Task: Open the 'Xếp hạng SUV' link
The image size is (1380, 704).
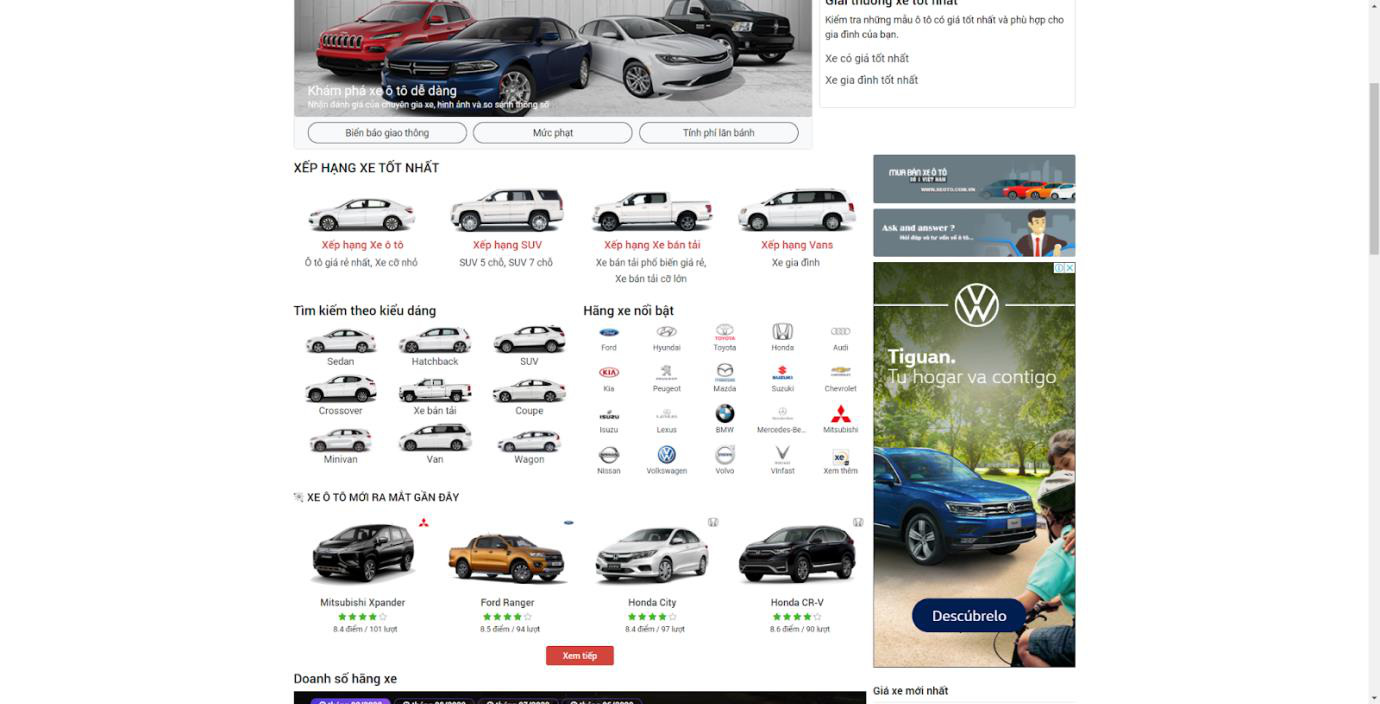Action: pyautogui.click(x=507, y=245)
